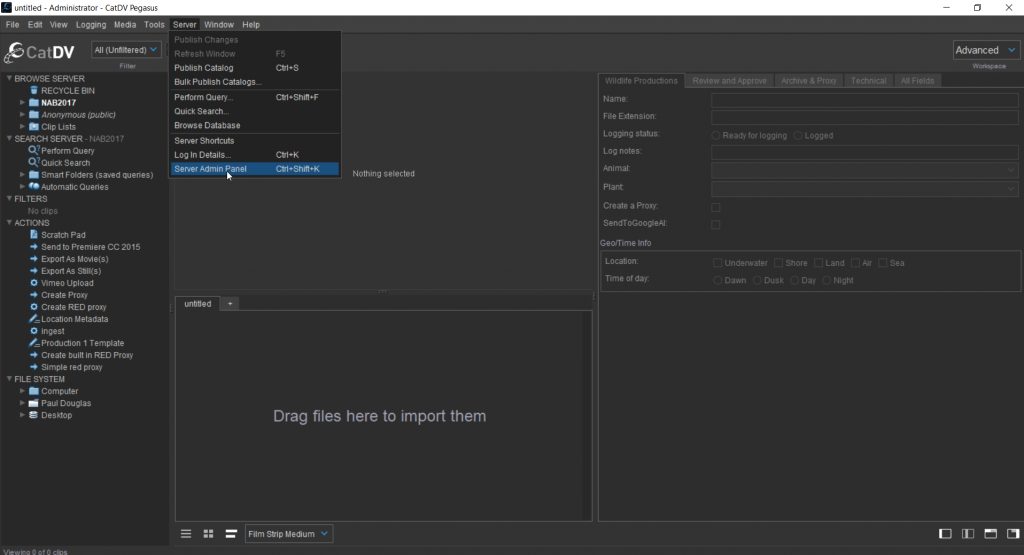
Task: Choose Bulk Publish Catalogs... from the Server menu
Action: (255, 82)
